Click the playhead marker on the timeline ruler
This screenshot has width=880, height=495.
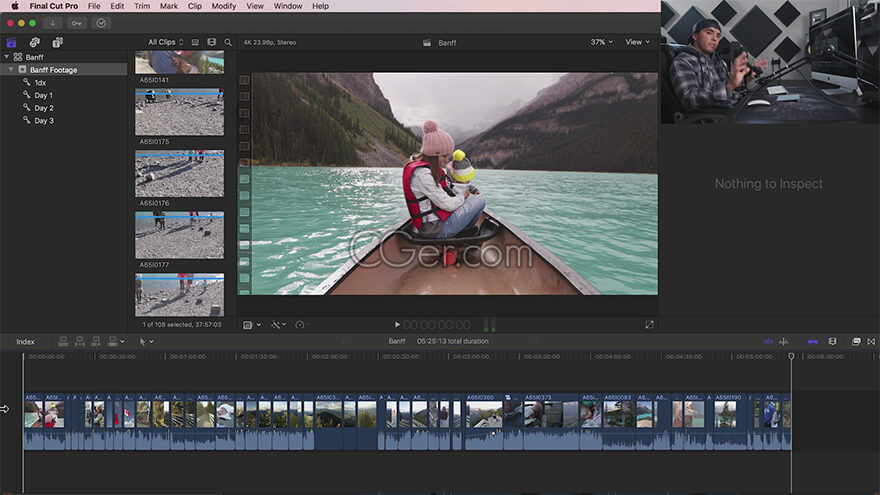791,356
